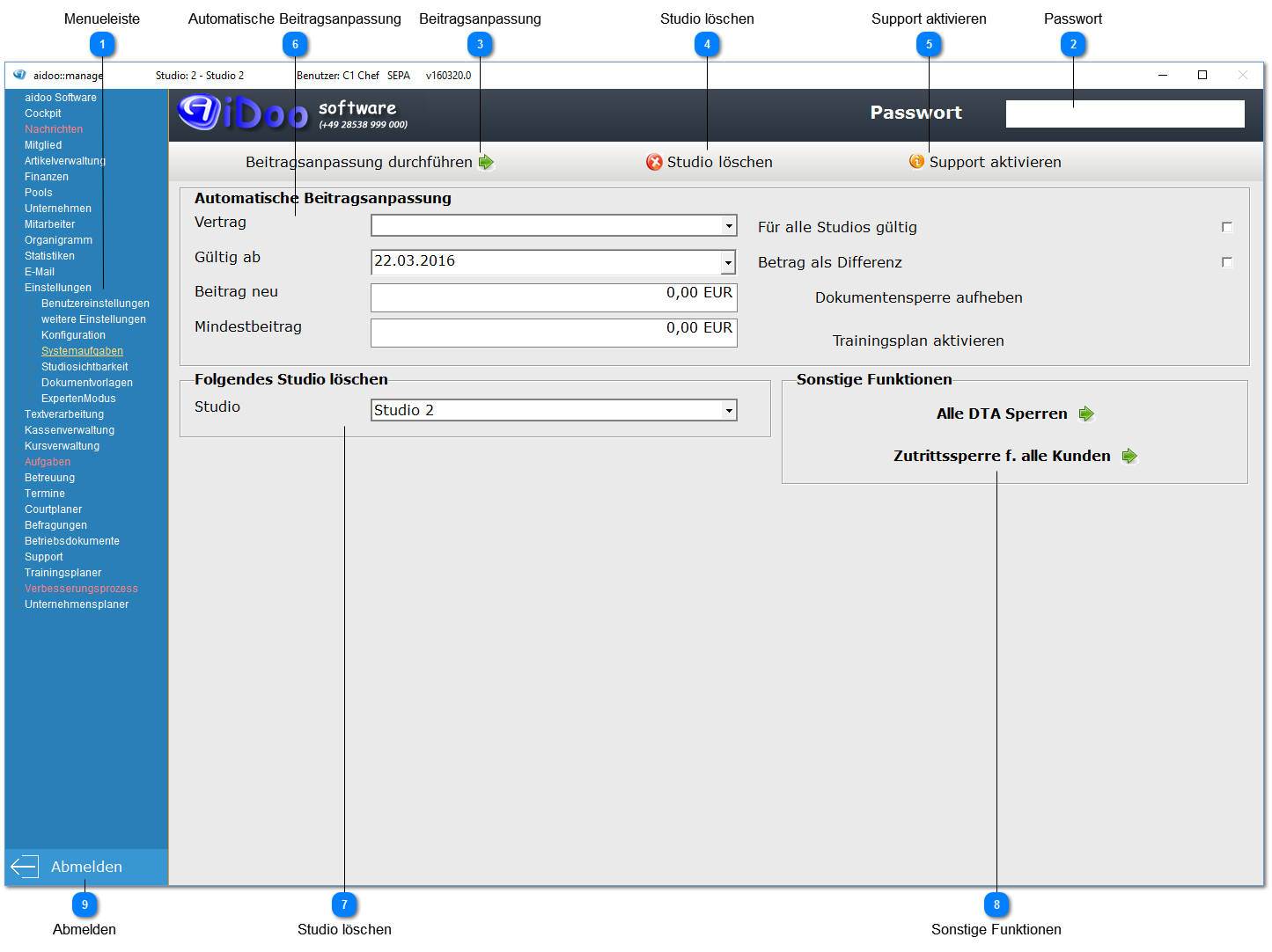
Task: Select Unternehmen in sidebar
Action: coord(58,209)
